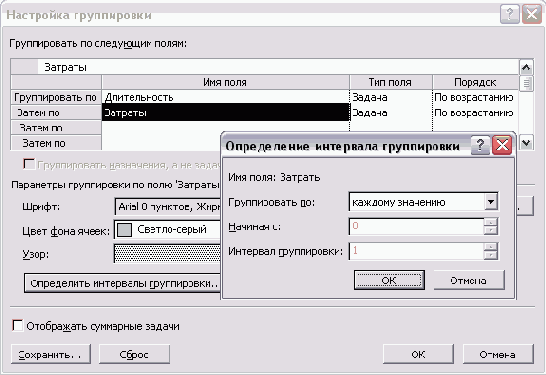
Task: Select the Длительность field name cell
Action: tap(226, 97)
